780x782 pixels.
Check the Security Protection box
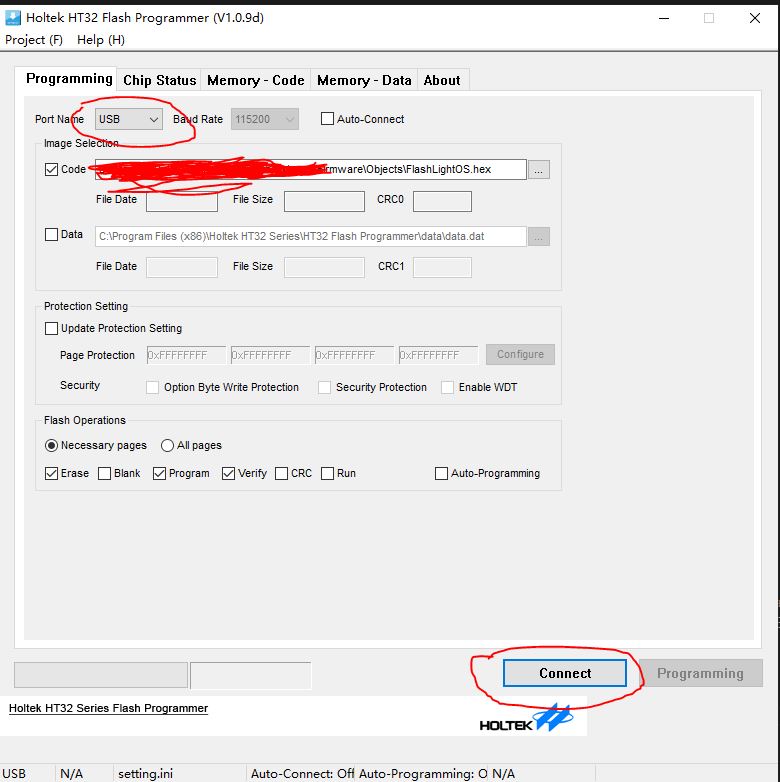(x=325, y=388)
